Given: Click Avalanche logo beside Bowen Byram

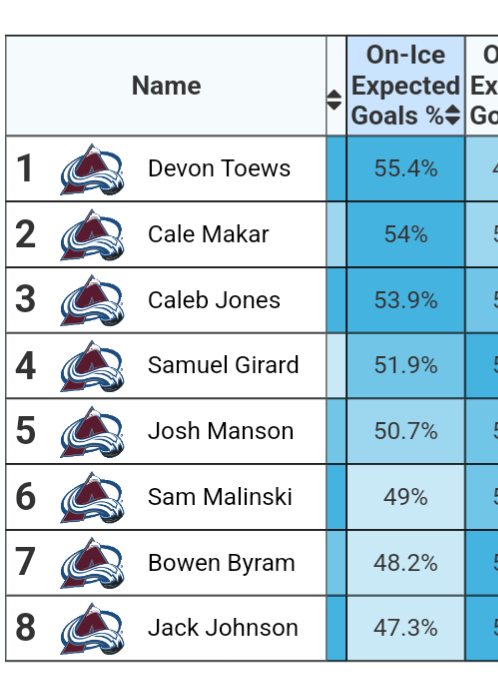Looking at the screenshot, I should (x=92, y=563).
